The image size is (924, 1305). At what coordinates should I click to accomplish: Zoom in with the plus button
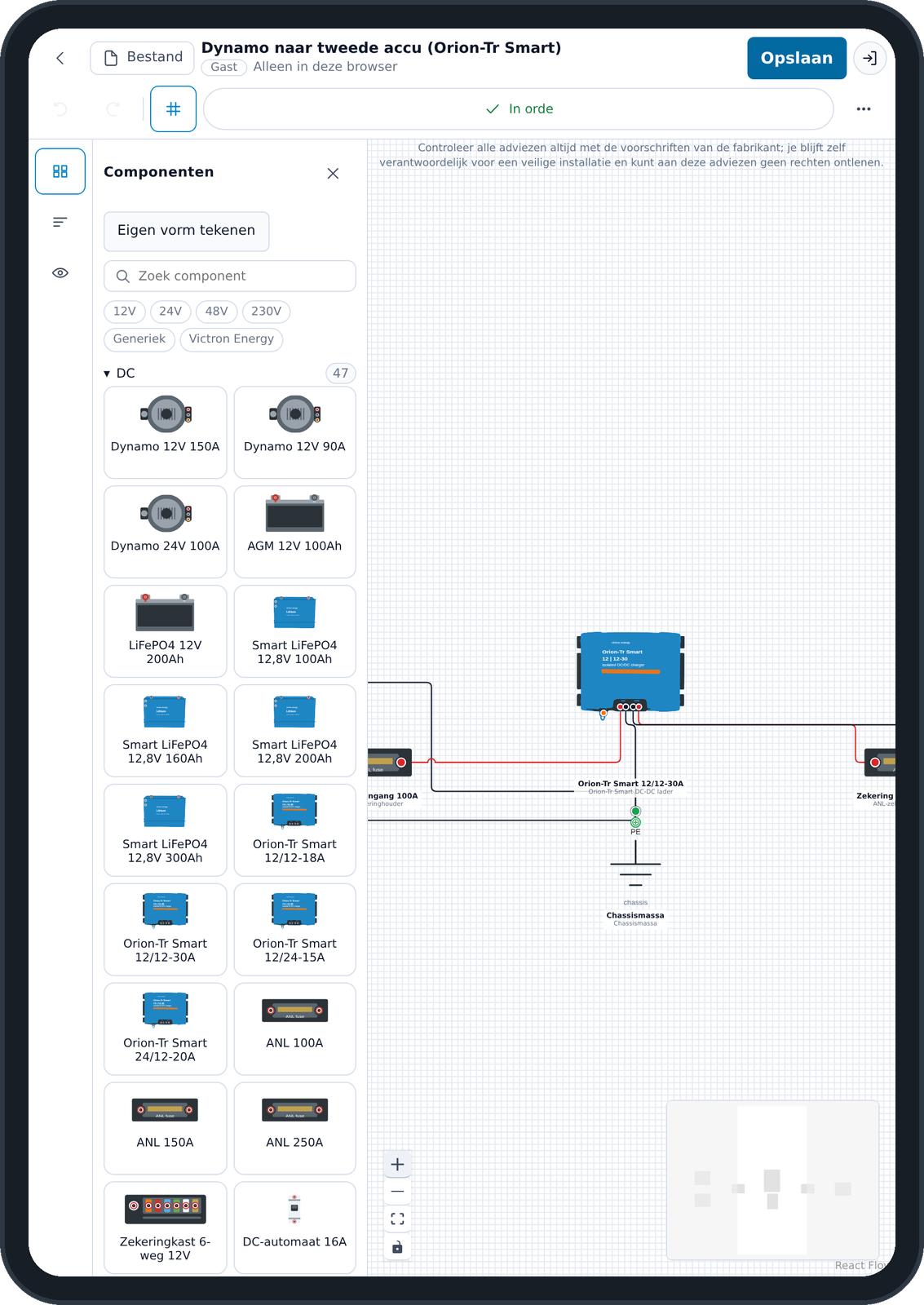[x=397, y=1164]
